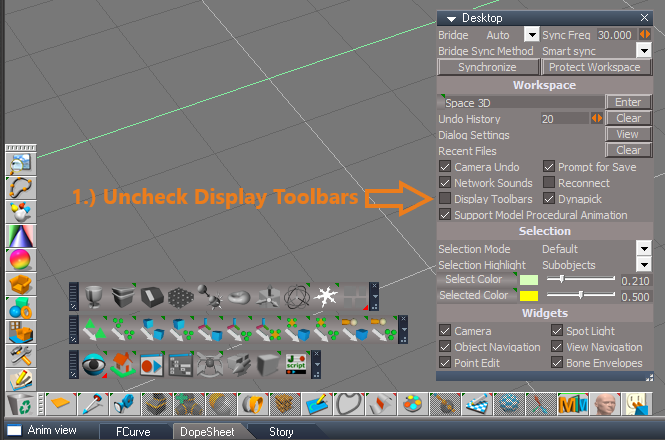Select the wrench and screwdriver tools icon
The image size is (665, 440).
(x=20, y=356)
